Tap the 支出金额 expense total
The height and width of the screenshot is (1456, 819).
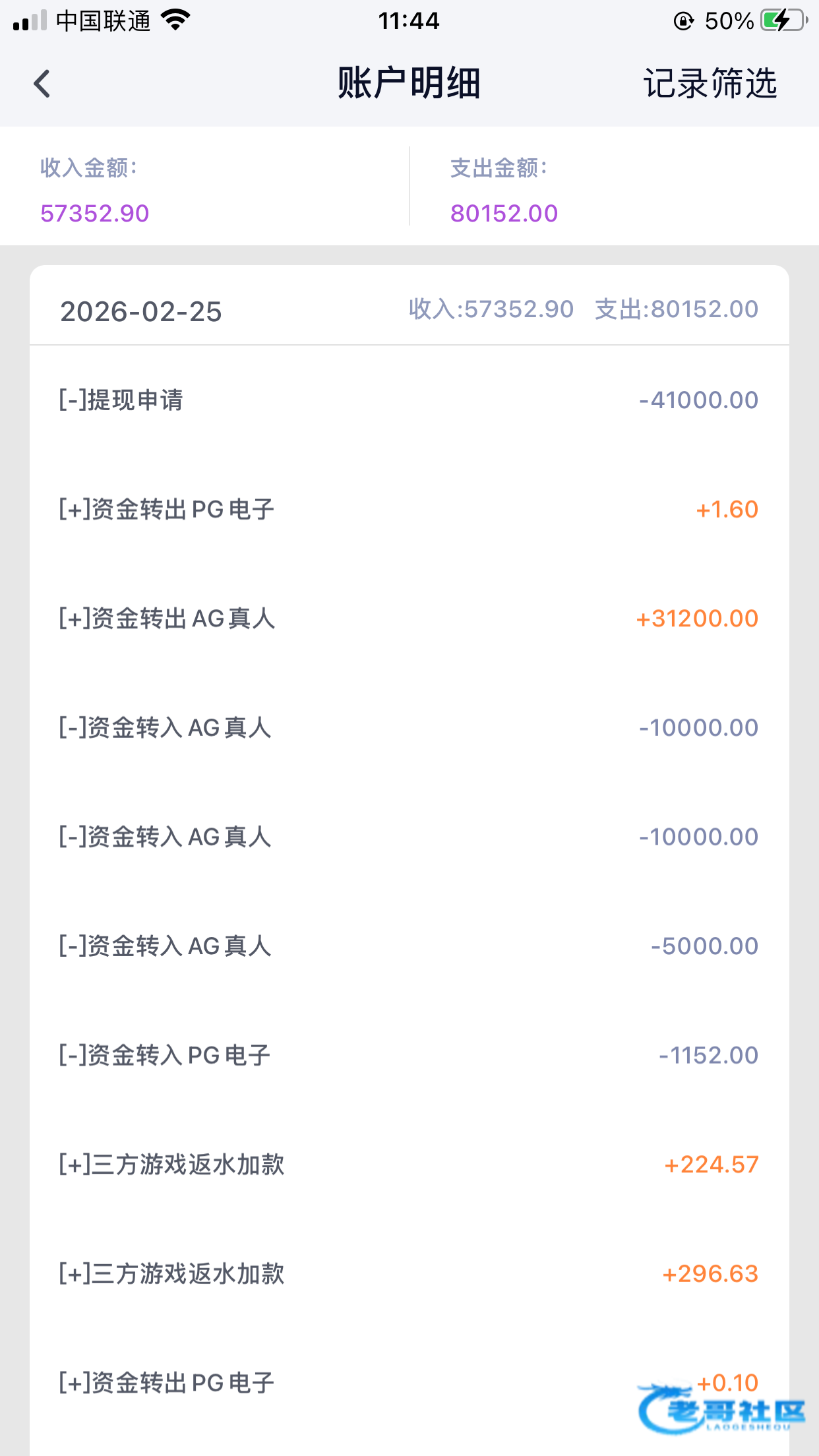[x=504, y=213]
